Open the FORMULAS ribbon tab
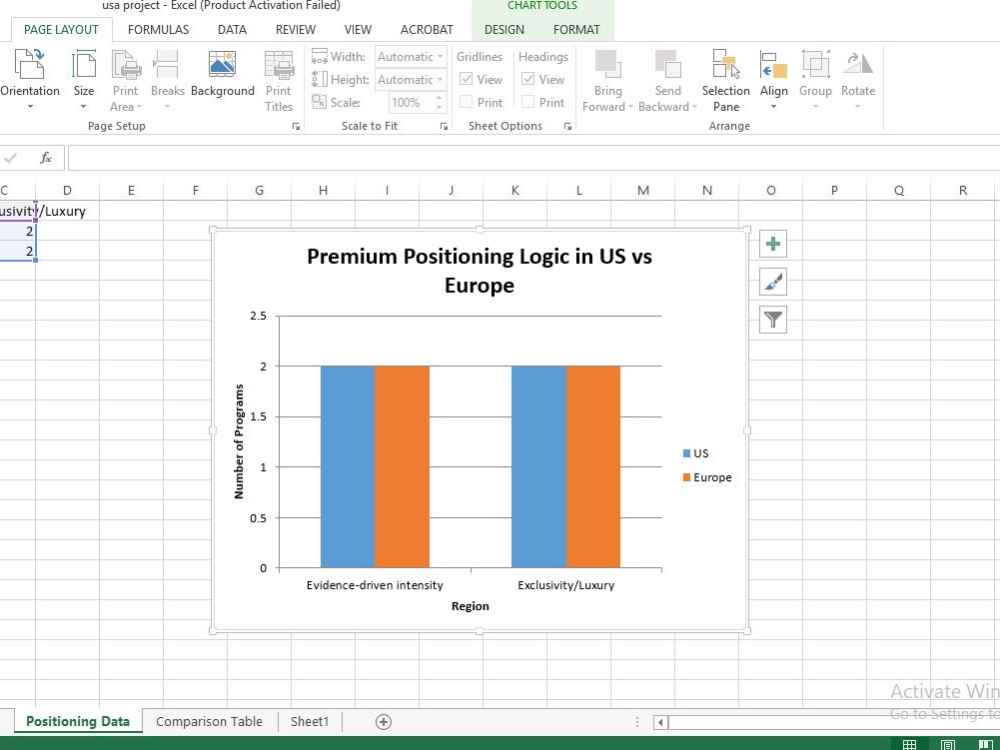This screenshot has width=1000, height=750. tap(158, 30)
